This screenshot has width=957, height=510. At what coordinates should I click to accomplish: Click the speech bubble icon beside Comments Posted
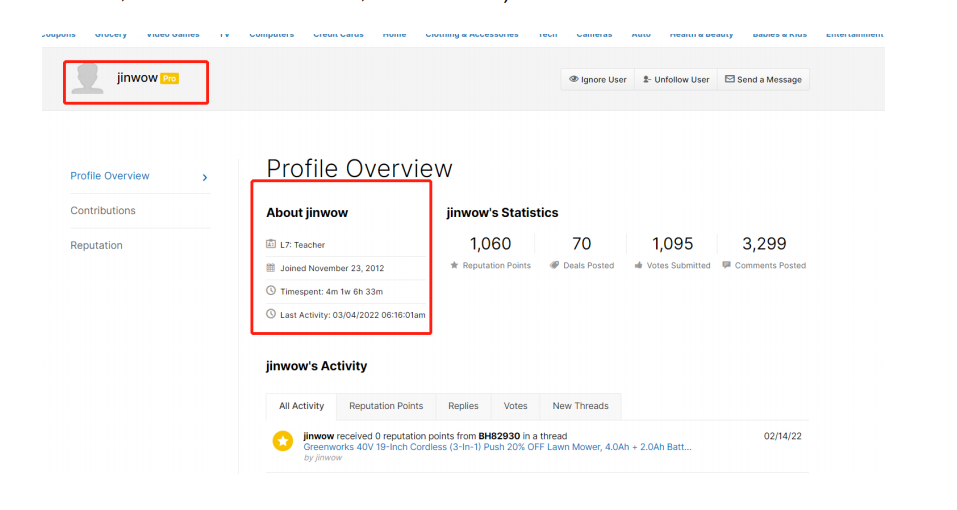pos(726,265)
